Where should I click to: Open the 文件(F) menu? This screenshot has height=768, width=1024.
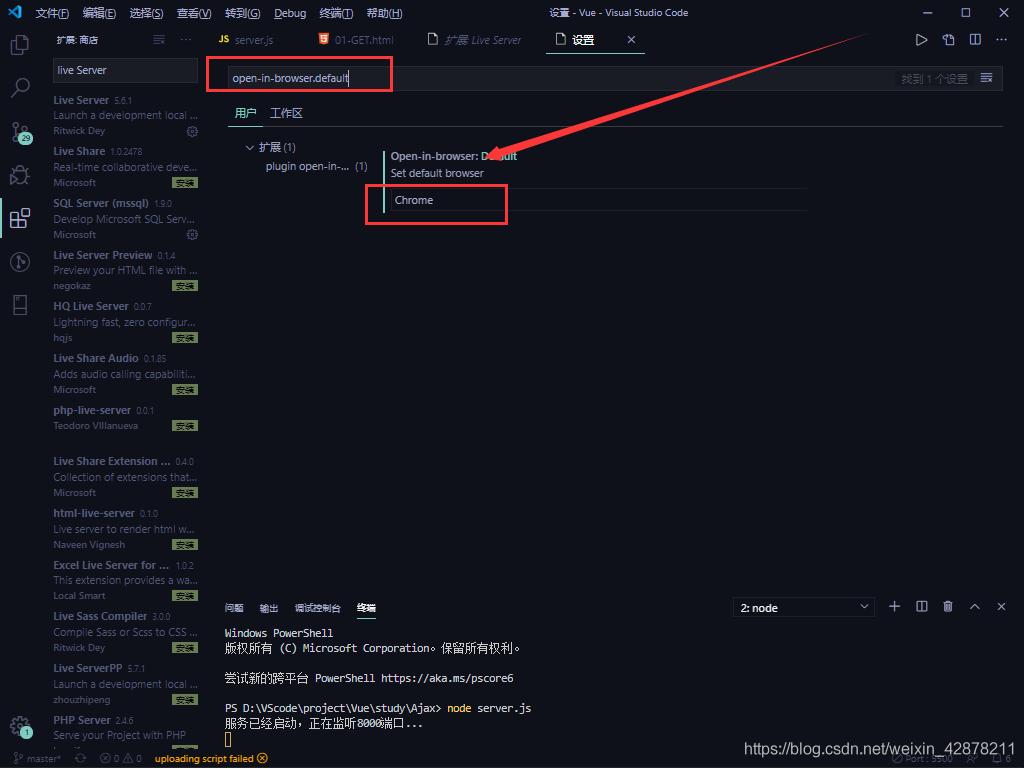point(52,13)
